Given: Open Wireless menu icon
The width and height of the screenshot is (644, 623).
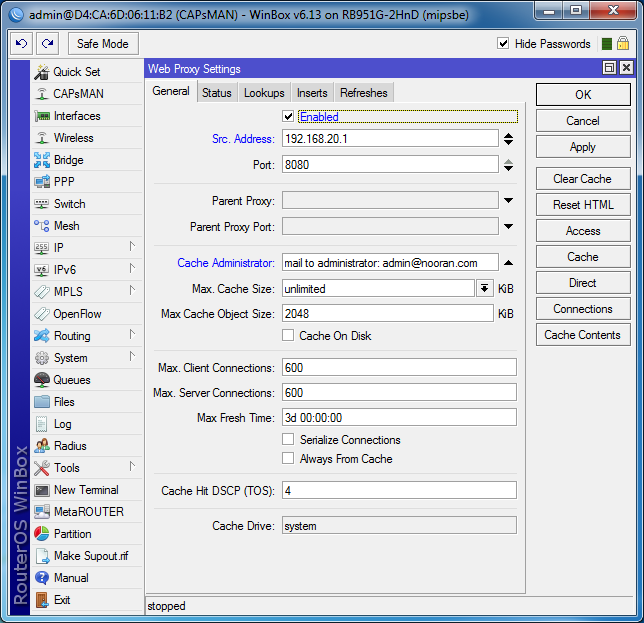Looking at the screenshot, I should point(41,138).
